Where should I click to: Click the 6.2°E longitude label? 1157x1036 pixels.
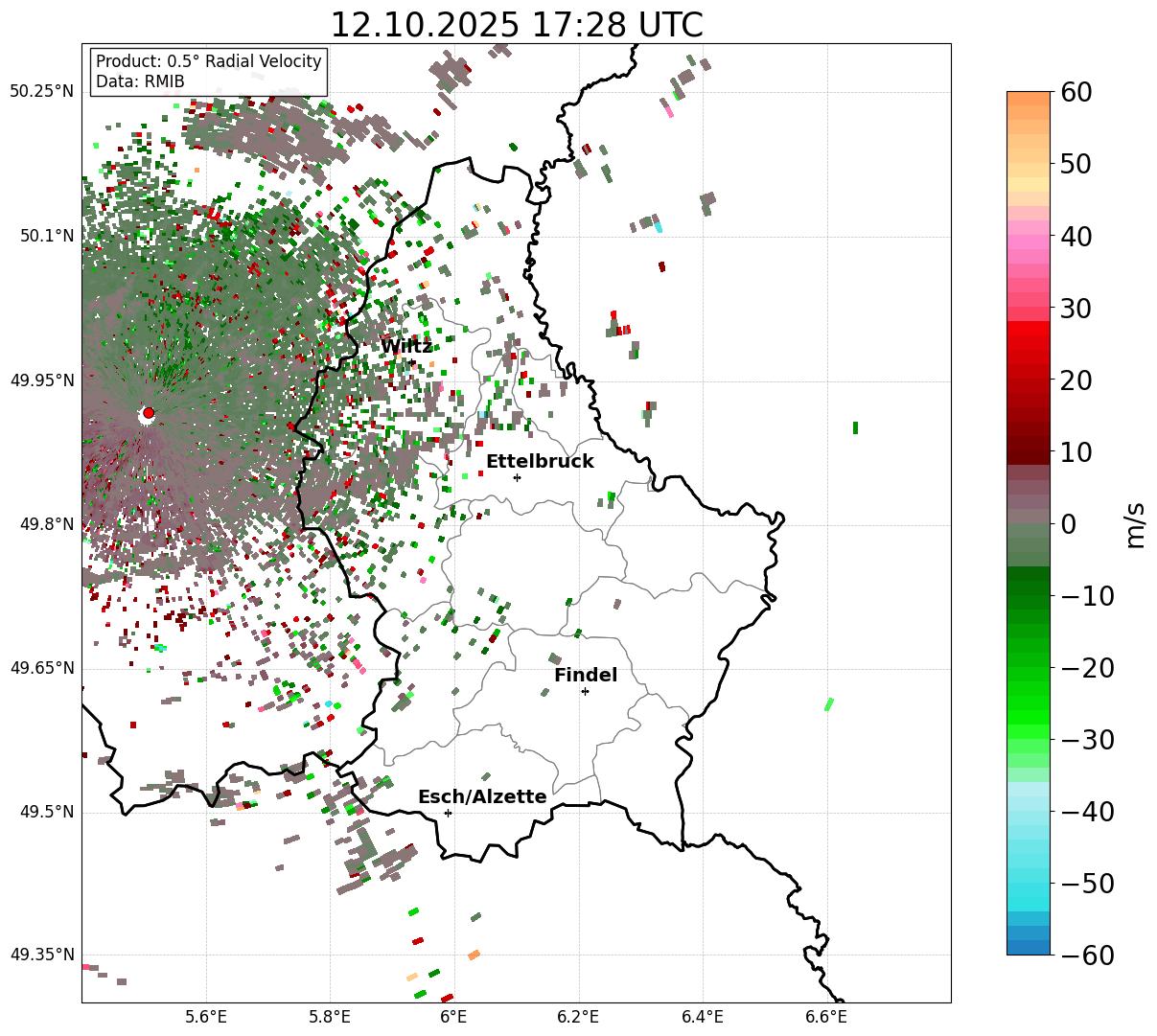[578, 1016]
